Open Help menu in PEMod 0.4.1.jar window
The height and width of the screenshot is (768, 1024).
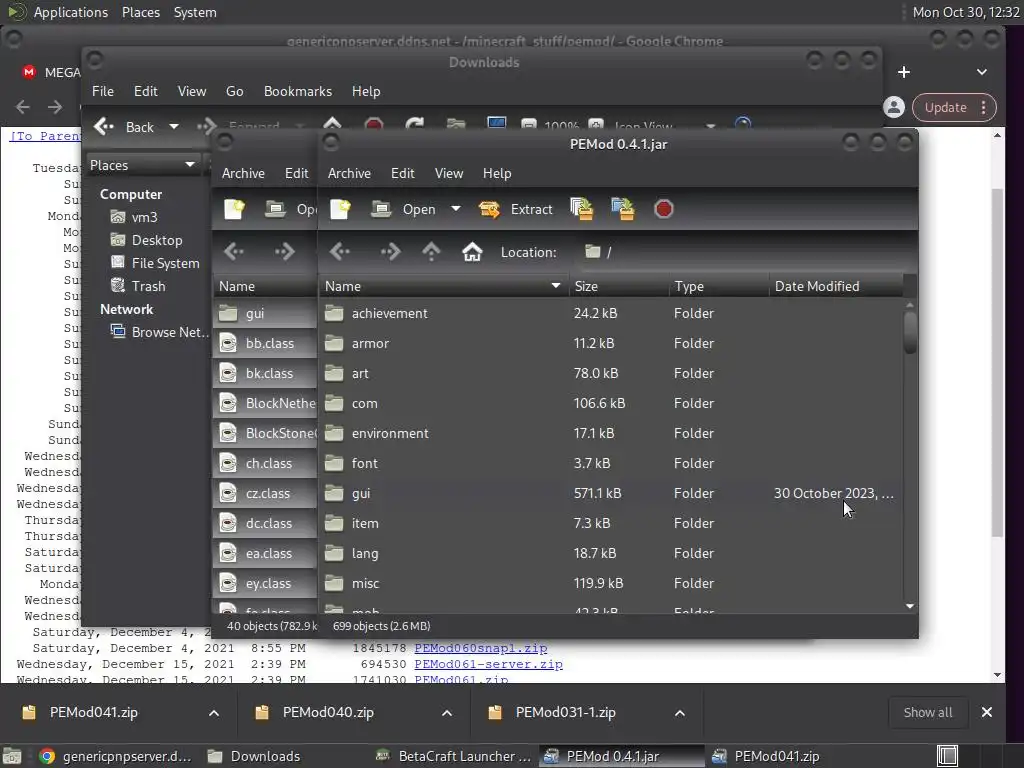click(x=497, y=173)
